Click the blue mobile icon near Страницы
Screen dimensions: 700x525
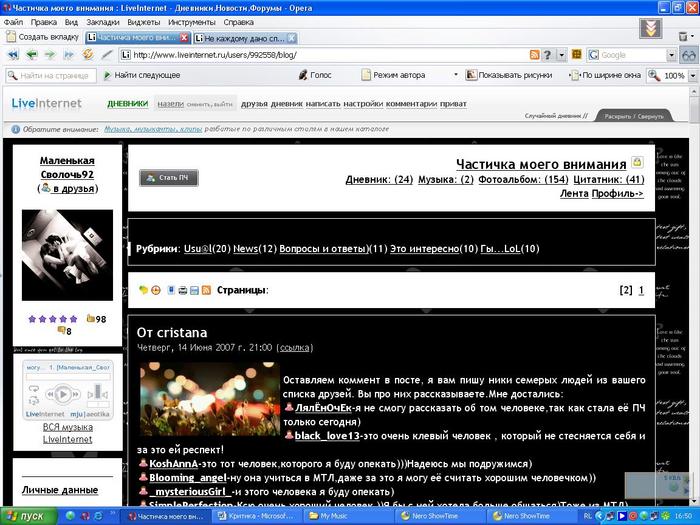point(171,290)
